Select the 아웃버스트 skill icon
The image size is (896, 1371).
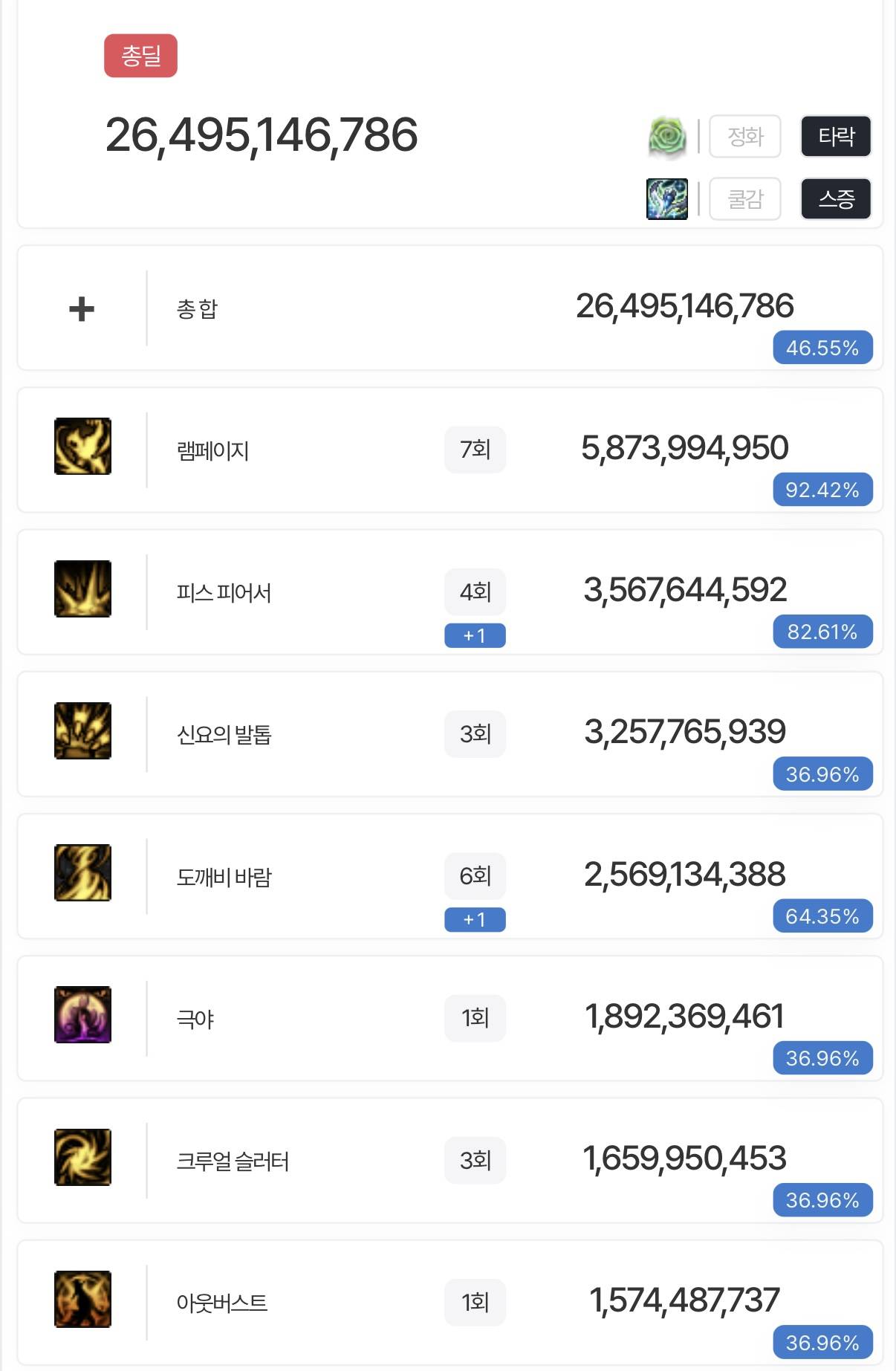click(82, 1299)
